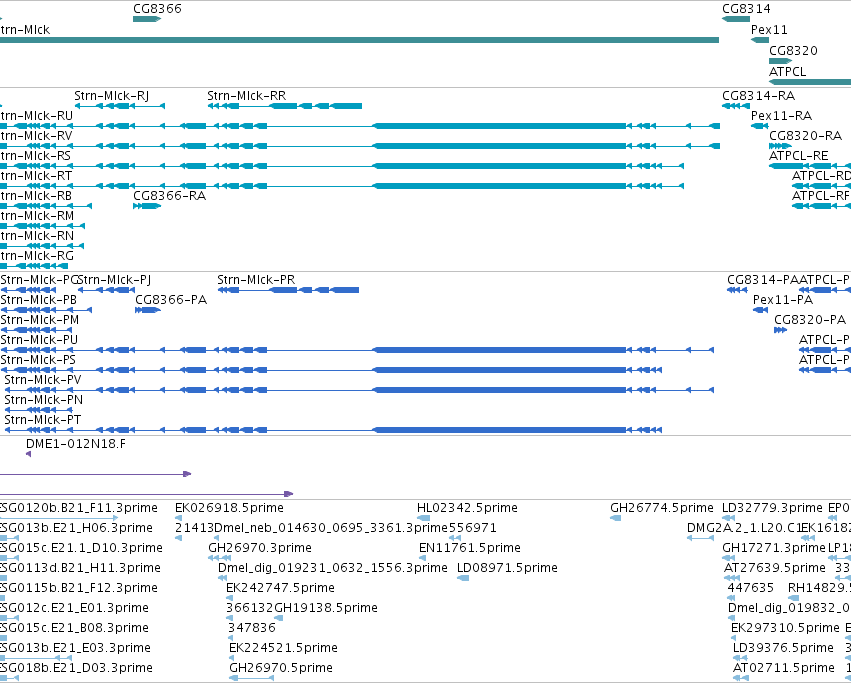Select EST label EK026918.5prime
The width and height of the screenshot is (851, 683).
pos(229,508)
